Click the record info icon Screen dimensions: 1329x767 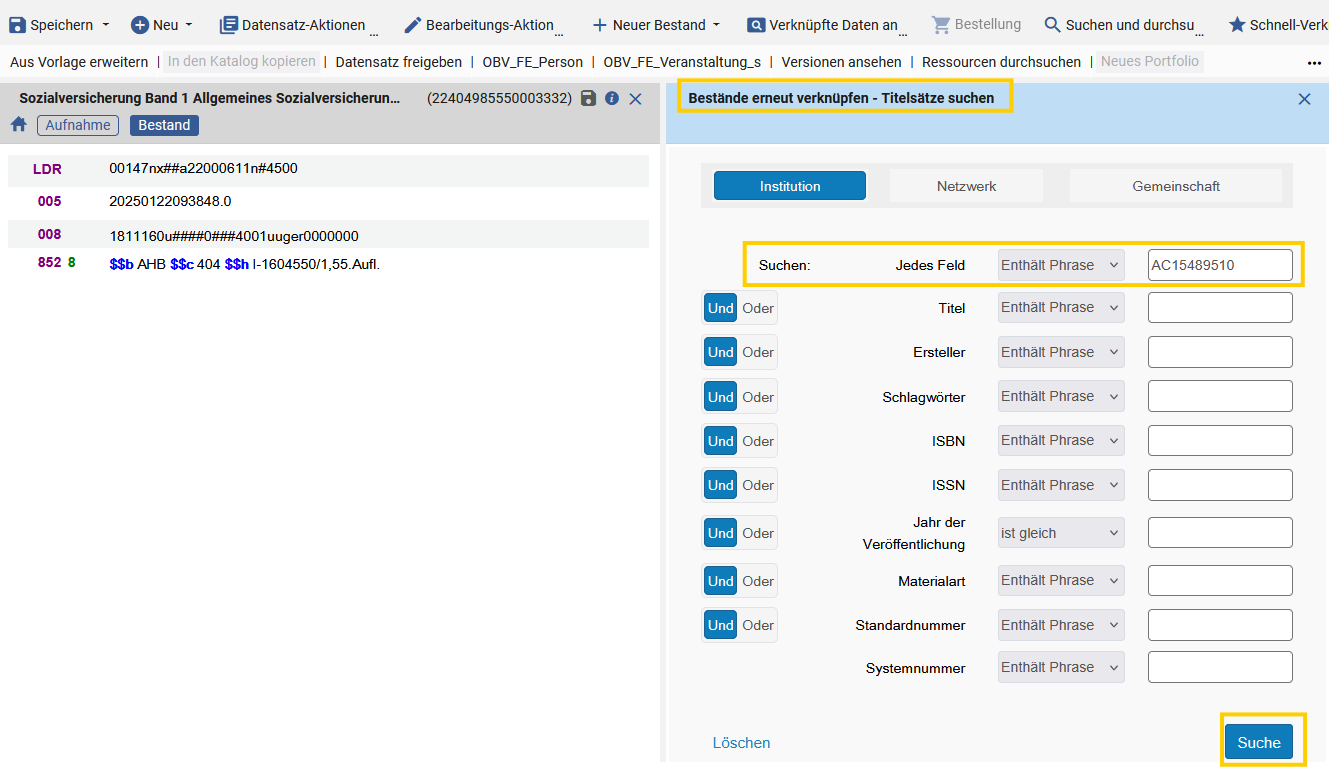click(x=612, y=98)
